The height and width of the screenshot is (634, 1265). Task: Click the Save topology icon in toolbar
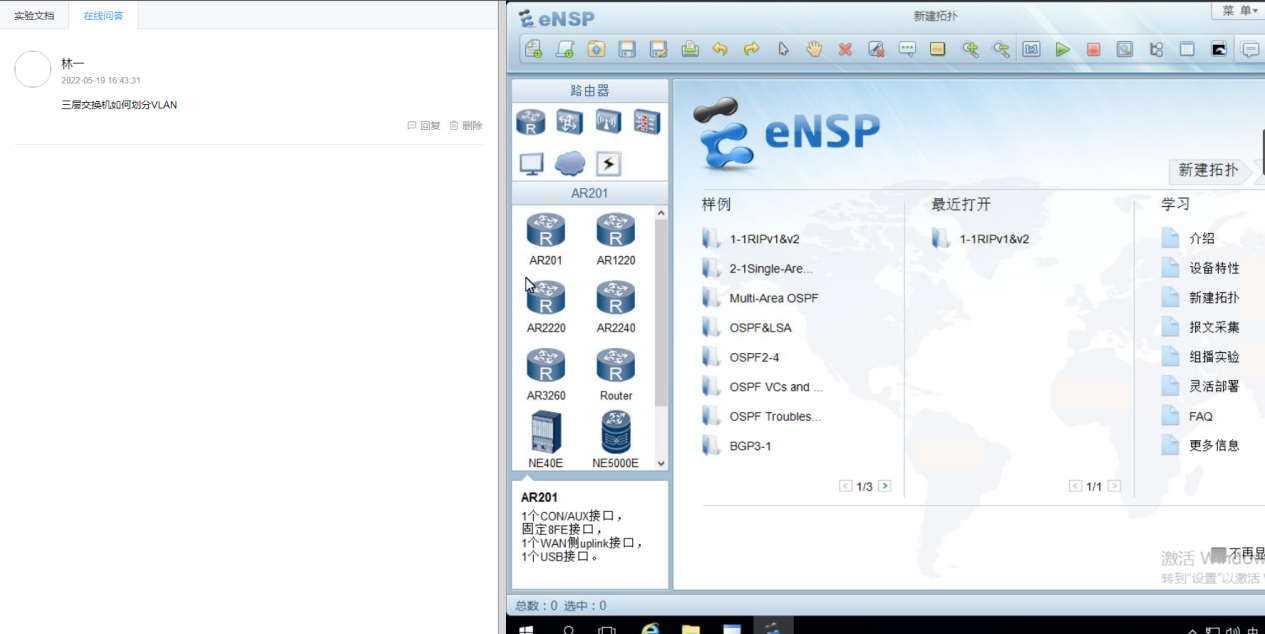[627, 49]
